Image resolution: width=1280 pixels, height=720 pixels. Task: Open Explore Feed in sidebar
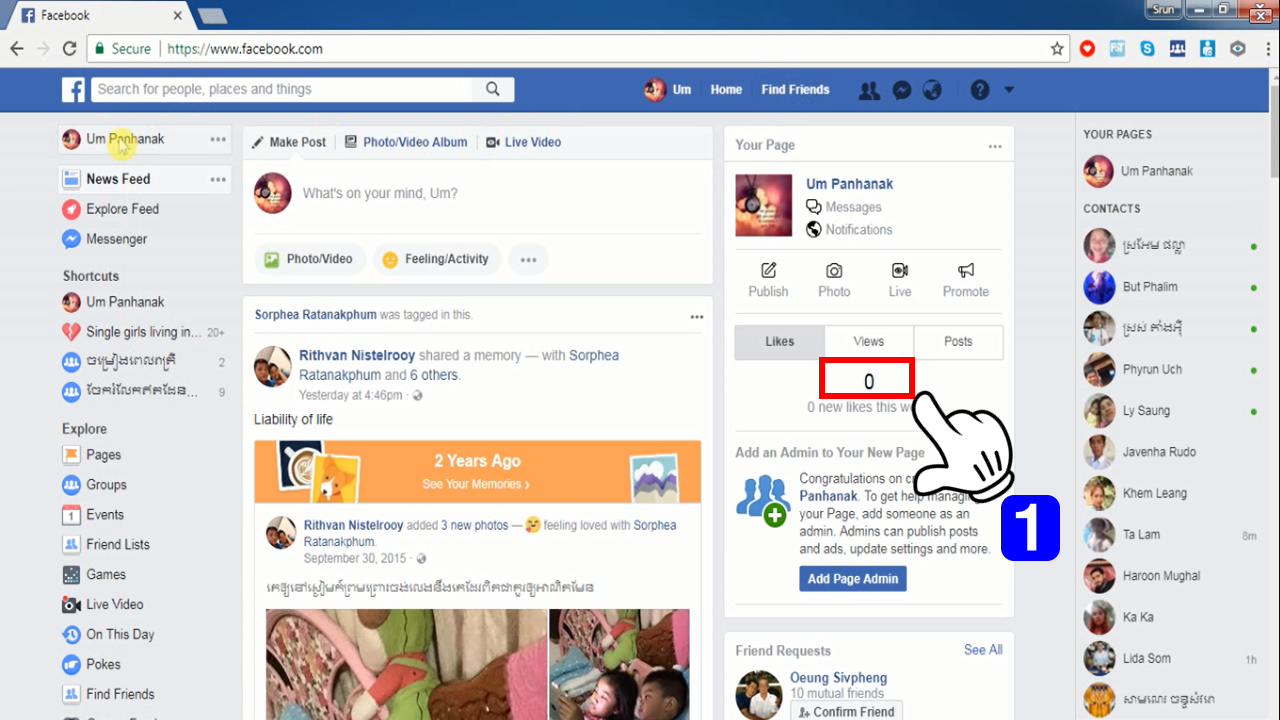[122, 209]
